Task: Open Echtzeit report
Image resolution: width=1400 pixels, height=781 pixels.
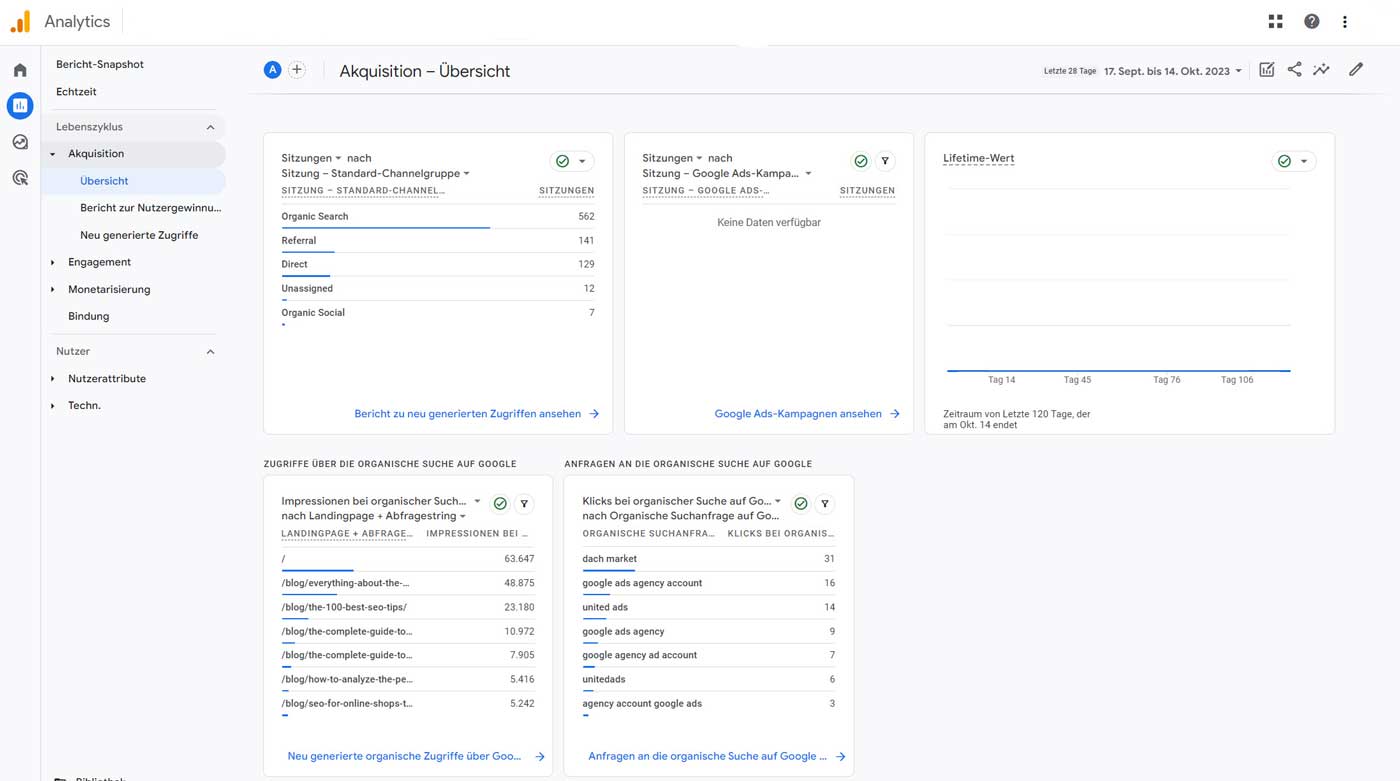Action: click(76, 92)
